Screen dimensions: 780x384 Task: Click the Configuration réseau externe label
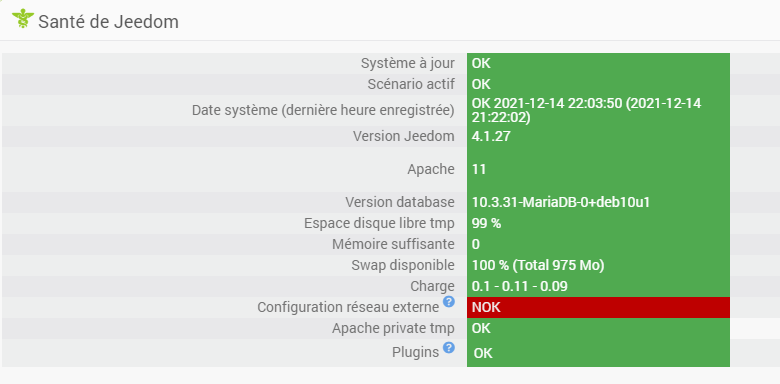[x=348, y=307]
